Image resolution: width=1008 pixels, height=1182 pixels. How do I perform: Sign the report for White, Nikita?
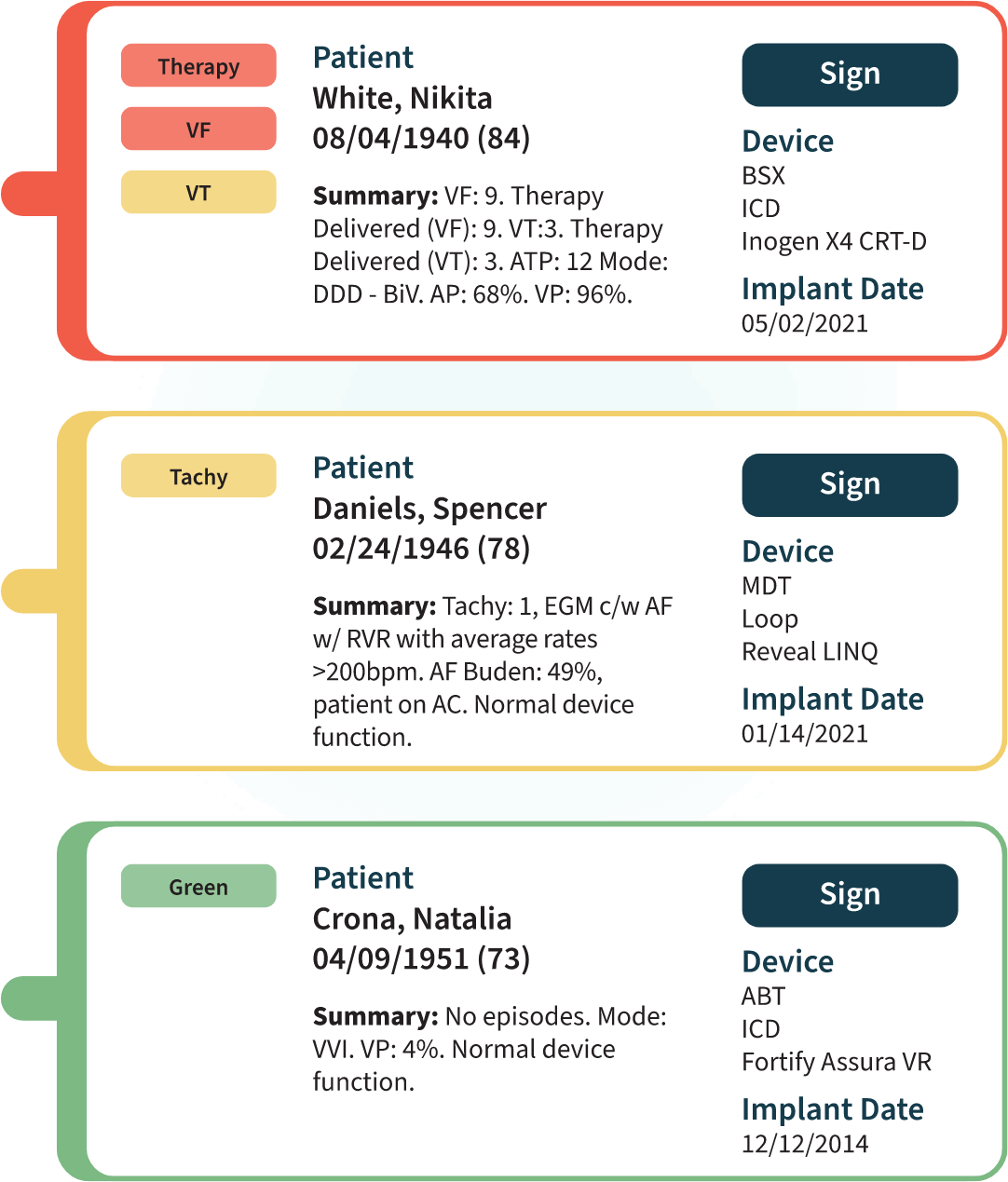coord(849,75)
